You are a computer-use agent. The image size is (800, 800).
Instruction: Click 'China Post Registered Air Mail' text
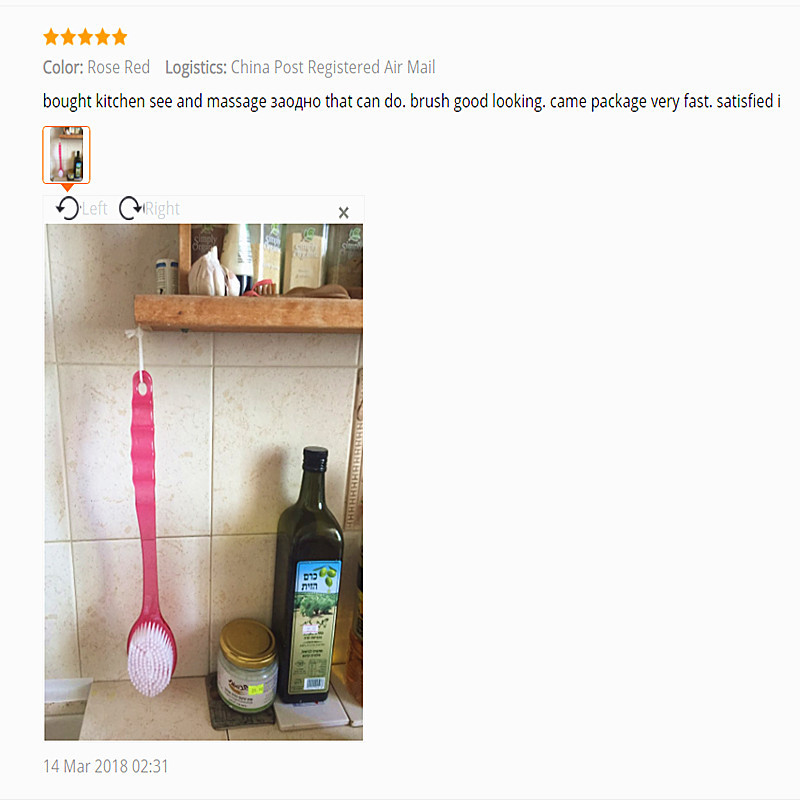coord(333,67)
